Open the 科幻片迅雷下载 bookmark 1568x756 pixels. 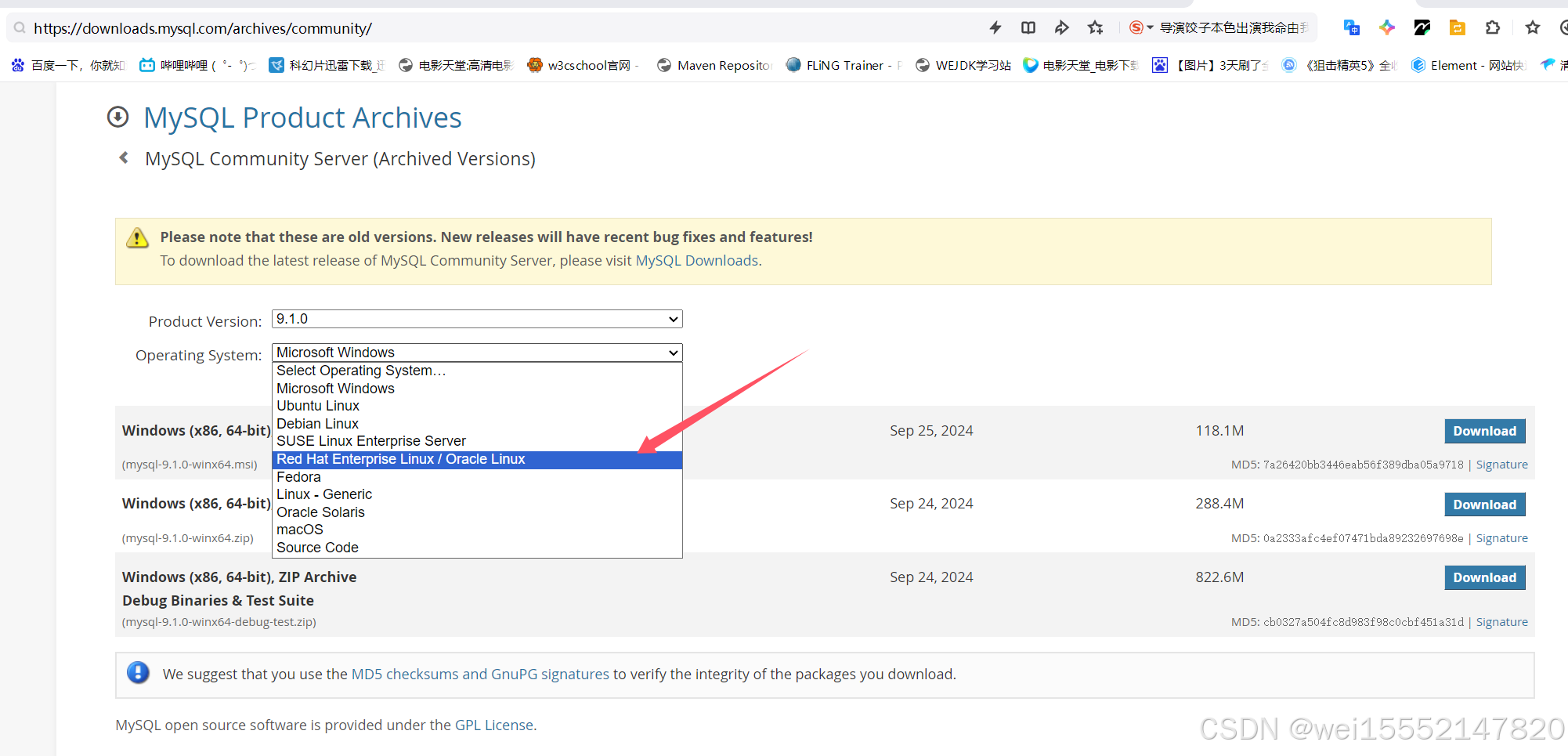click(327, 66)
